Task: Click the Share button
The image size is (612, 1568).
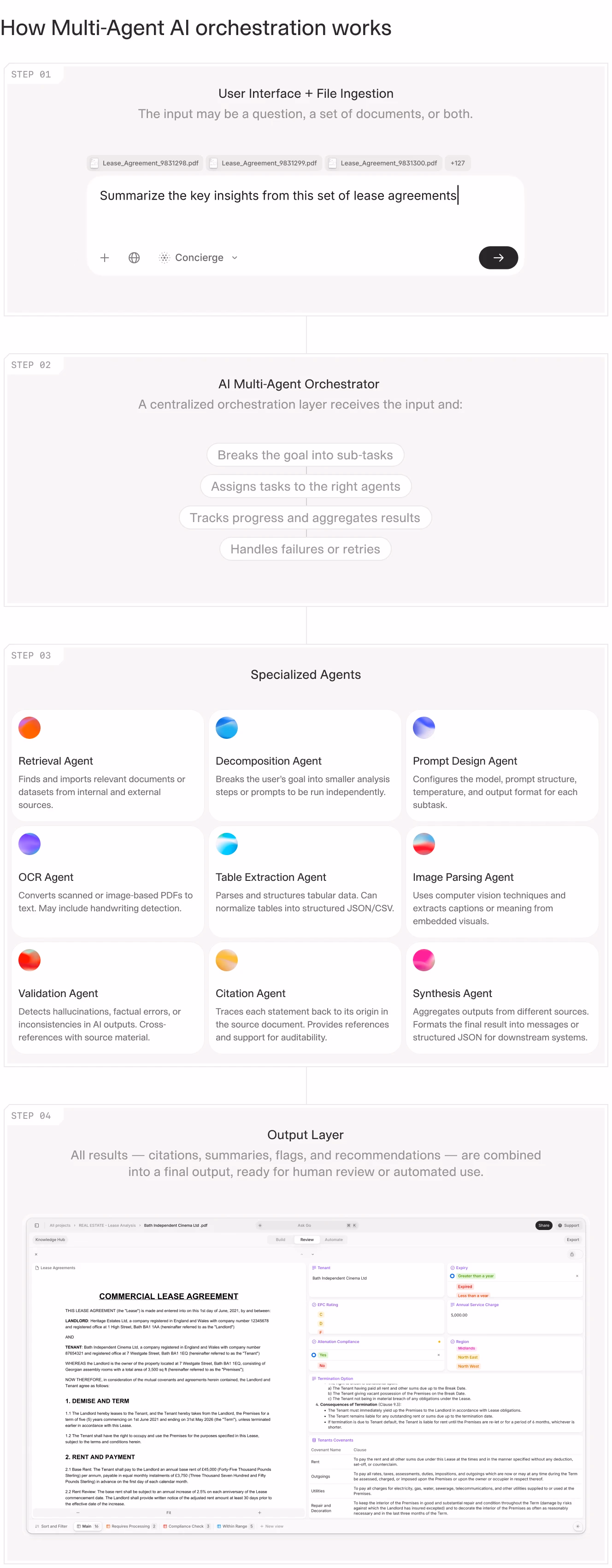Action: coord(543,1225)
